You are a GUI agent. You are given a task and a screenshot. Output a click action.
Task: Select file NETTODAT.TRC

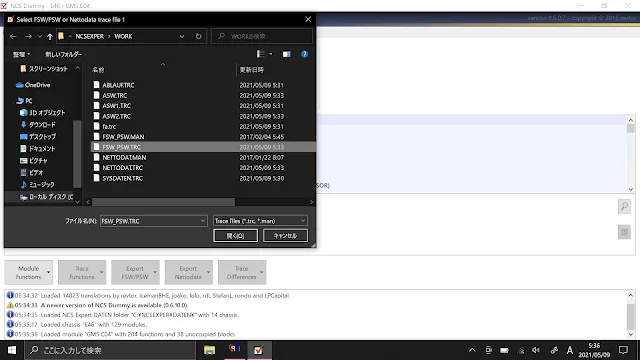pos(122,168)
